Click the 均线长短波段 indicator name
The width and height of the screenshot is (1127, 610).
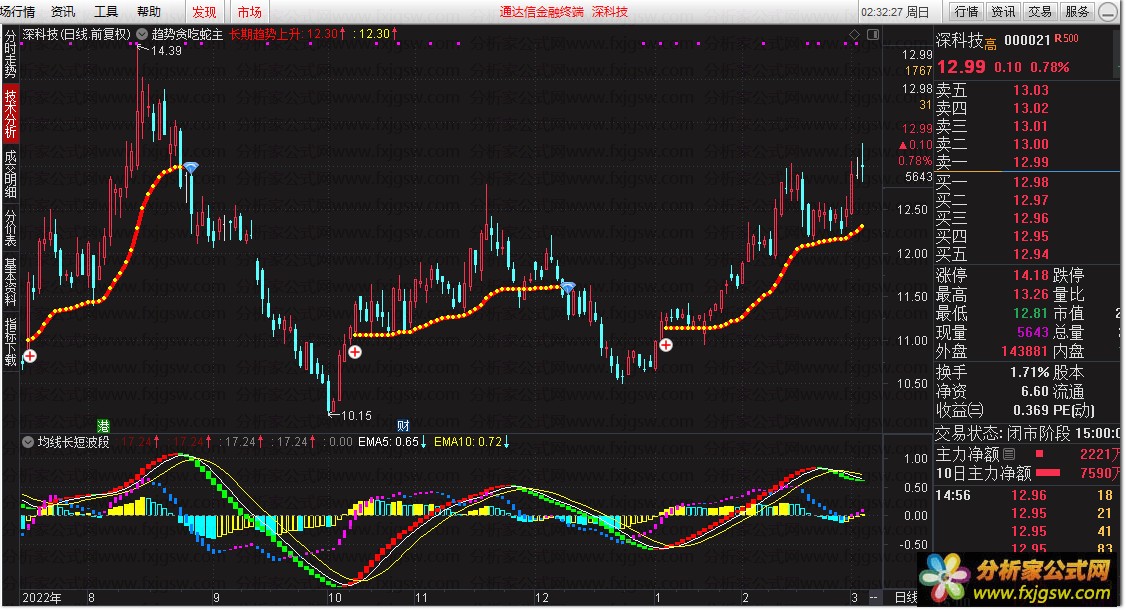pyautogui.click(x=73, y=442)
